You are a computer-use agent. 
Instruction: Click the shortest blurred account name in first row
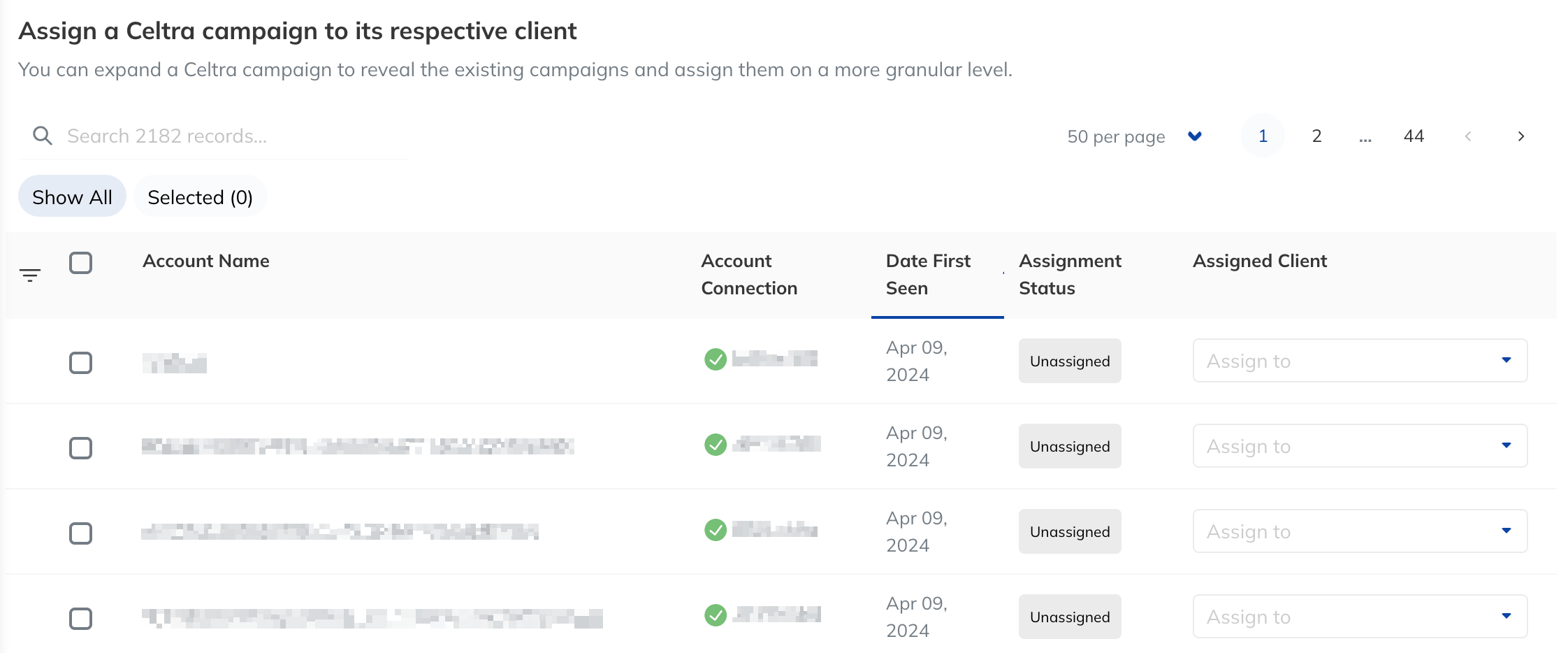coord(175,363)
